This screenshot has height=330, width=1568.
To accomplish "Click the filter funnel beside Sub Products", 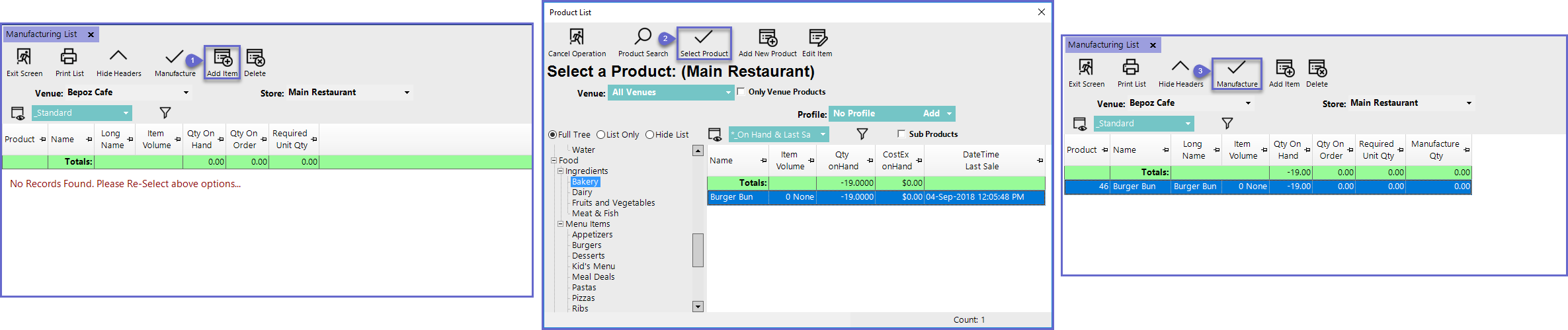I will coord(862,134).
